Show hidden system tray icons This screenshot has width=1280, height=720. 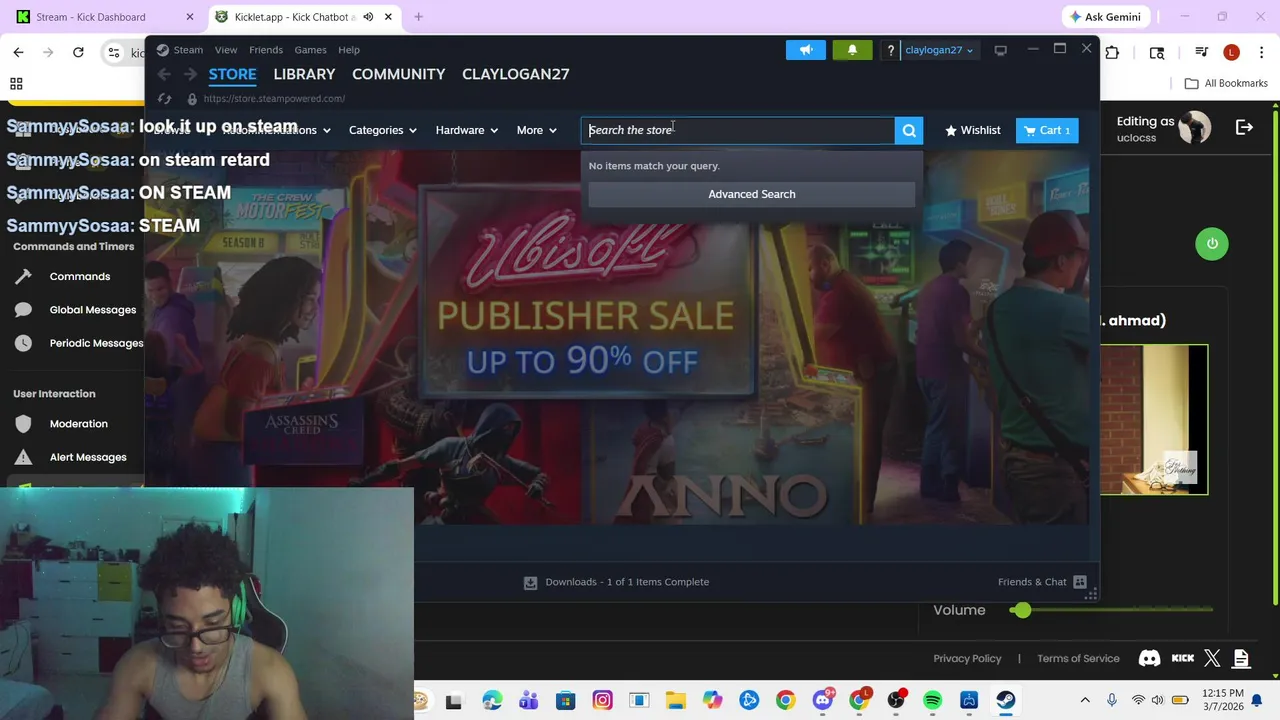[1085, 700]
